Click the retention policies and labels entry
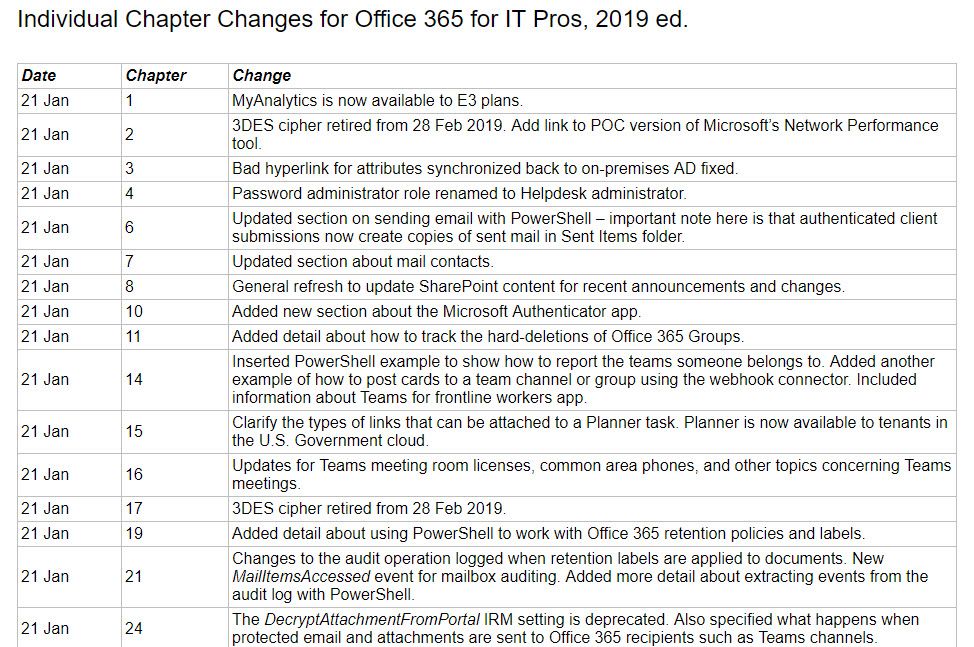Screen dimensions: 974x647 (548, 533)
